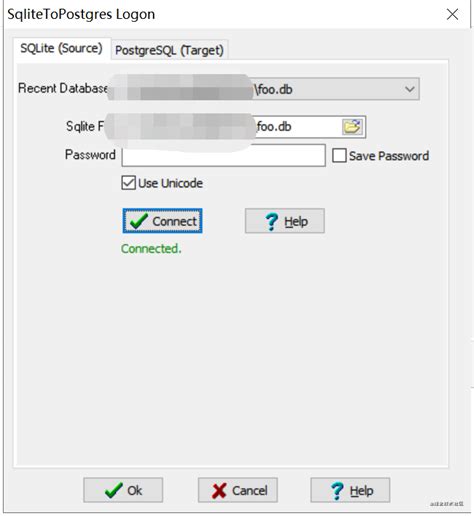Viewport: 474px width, 516px height.
Task: Open Help next to the Connect button
Action: (285, 221)
